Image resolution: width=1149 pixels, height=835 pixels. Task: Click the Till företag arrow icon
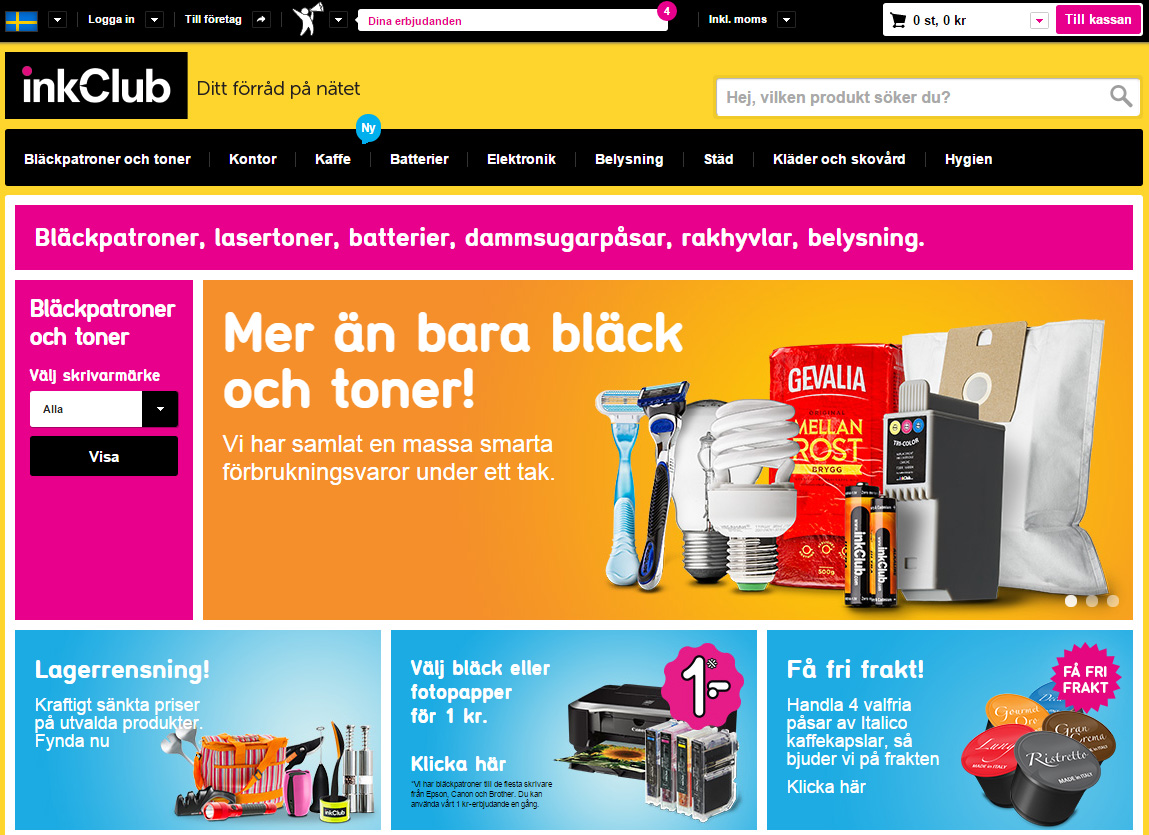tap(262, 20)
